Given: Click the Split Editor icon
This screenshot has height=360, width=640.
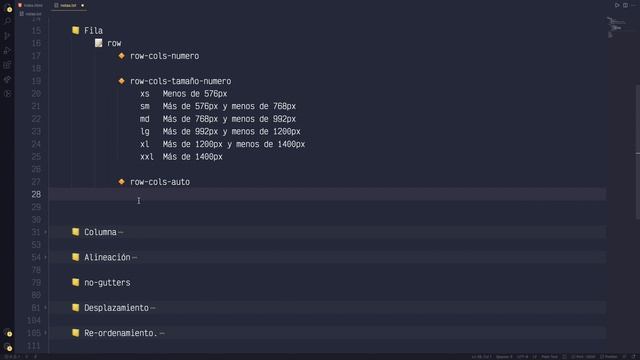Looking at the screenshot, I should 625,5.
